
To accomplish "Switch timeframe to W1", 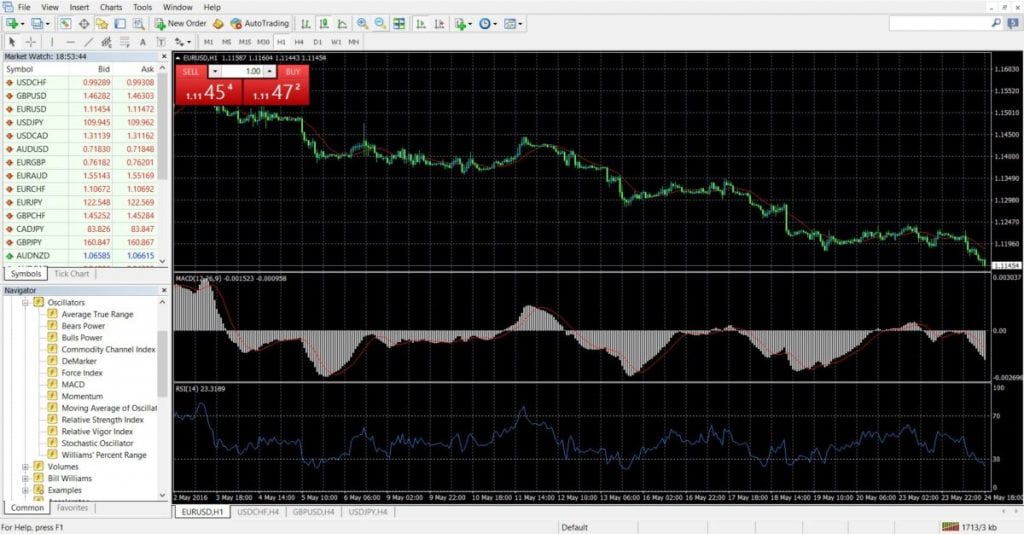I will tap(336, 42).
